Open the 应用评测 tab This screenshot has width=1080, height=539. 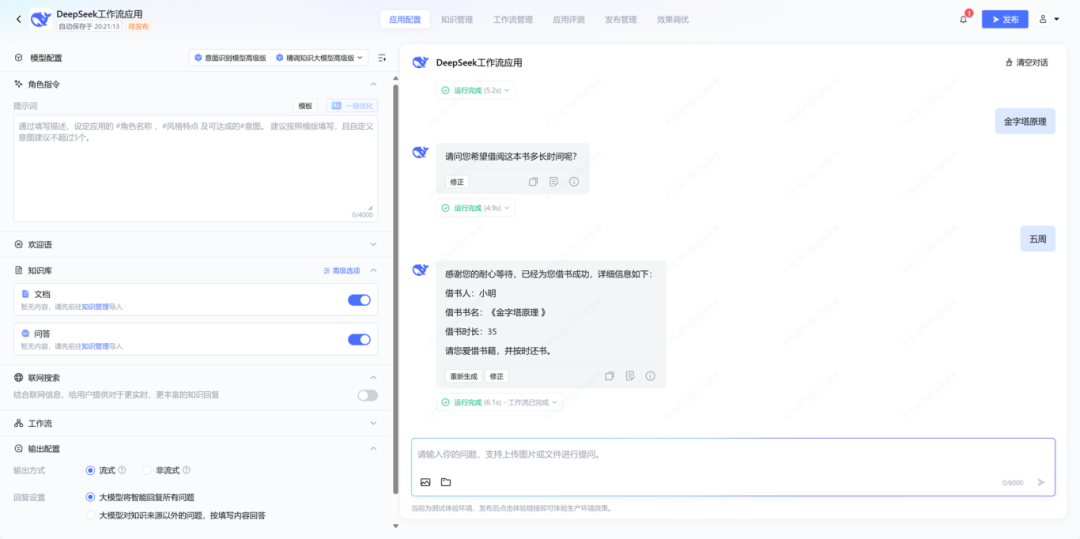tap(569, 20)
